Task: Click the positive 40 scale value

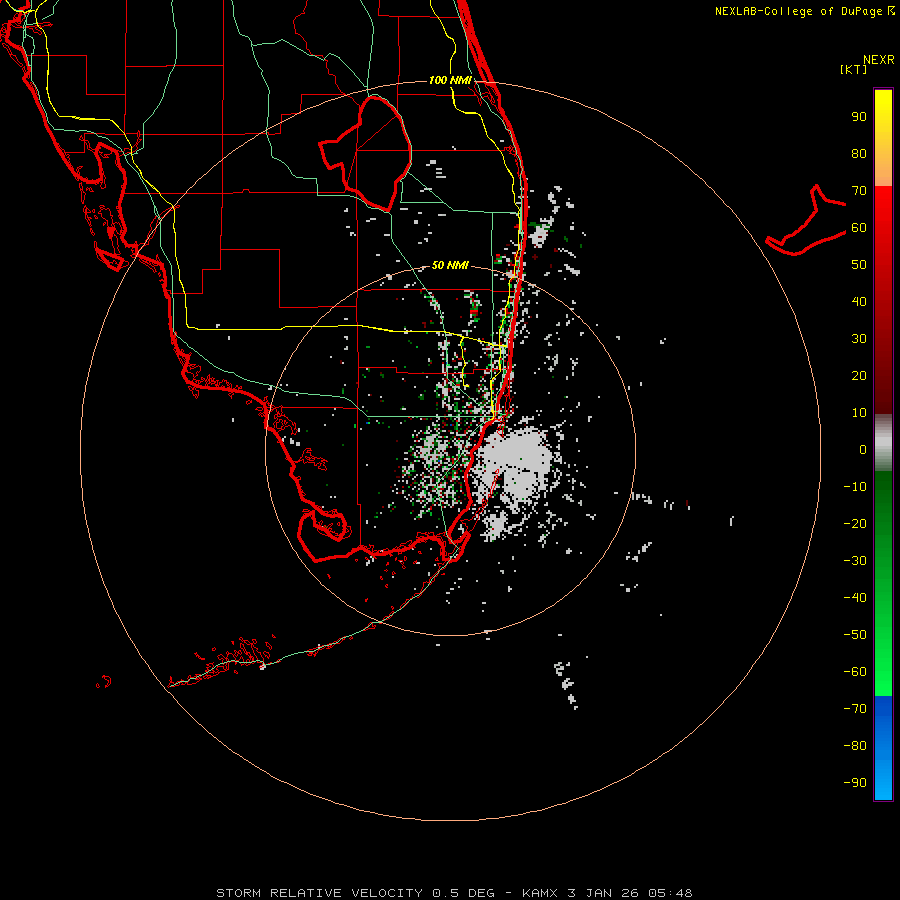Action: [859, 302]
